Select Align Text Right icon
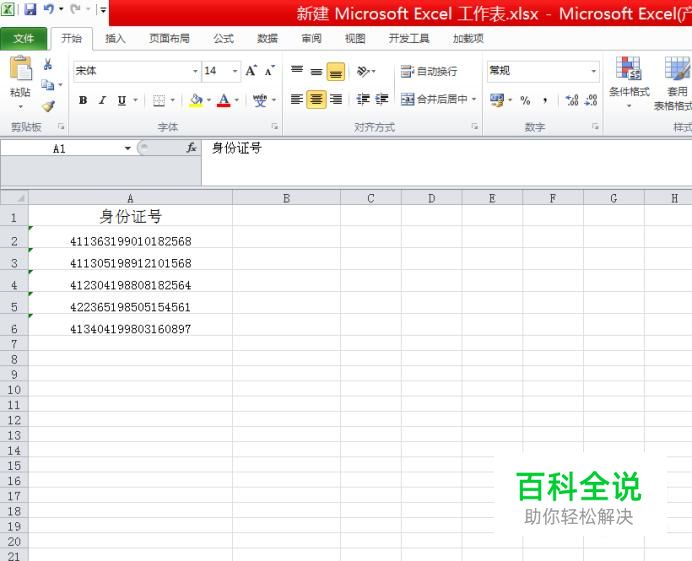The height and width of the screenshot is (561, 692). 336,99
